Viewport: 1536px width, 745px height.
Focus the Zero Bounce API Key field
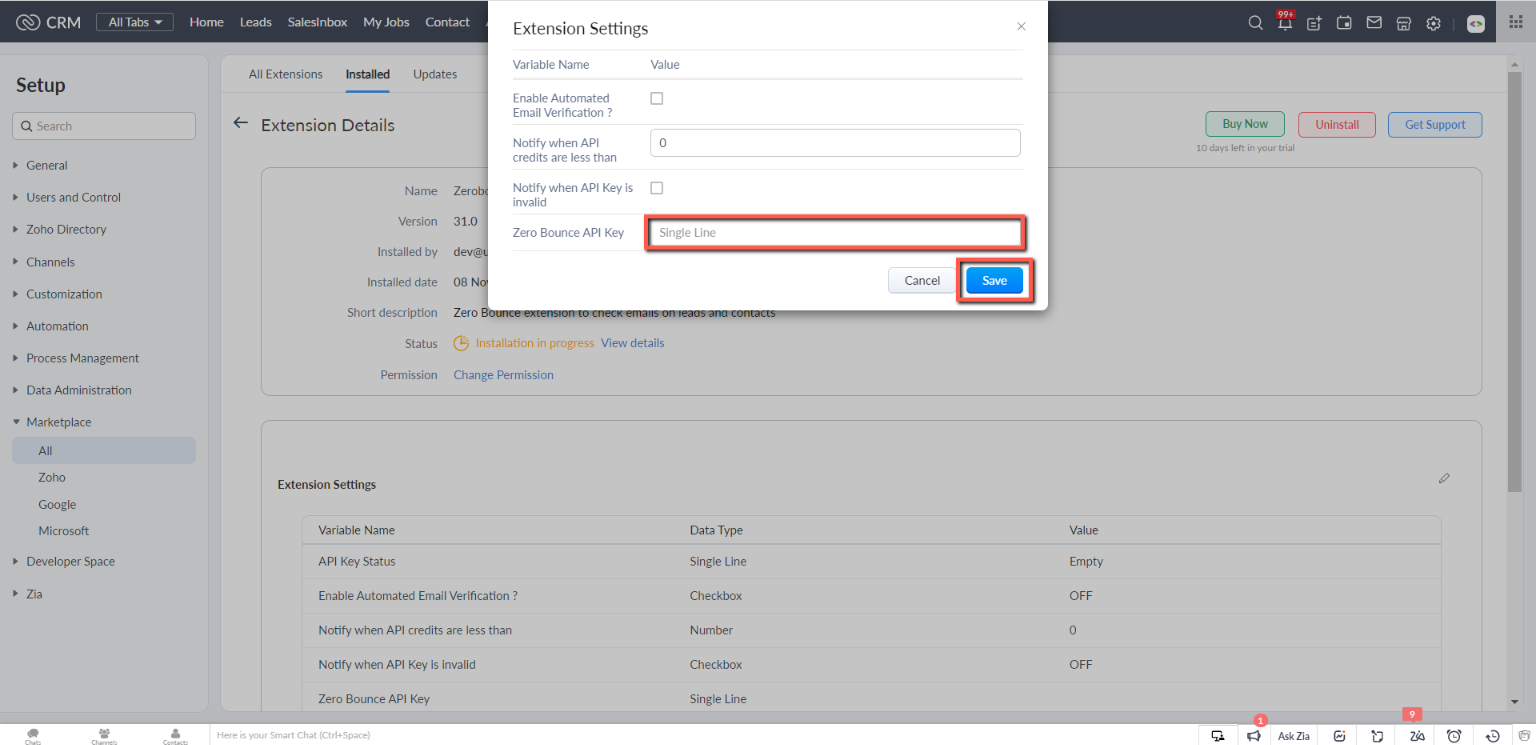[835, 233]
